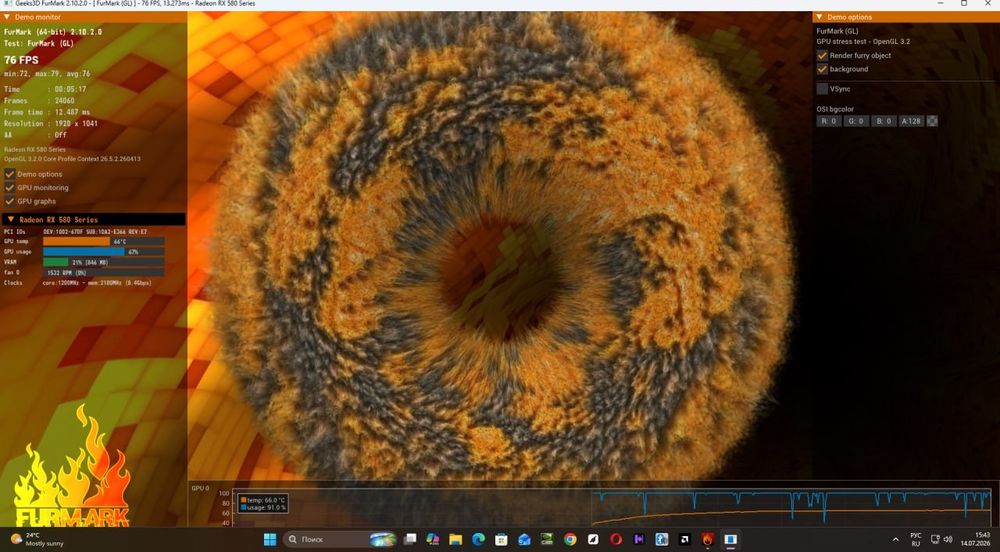Open the weather widget showing 24°C
Image resolution: width=1000 pixels, height=552 pixels.
(x=37, y=539)
